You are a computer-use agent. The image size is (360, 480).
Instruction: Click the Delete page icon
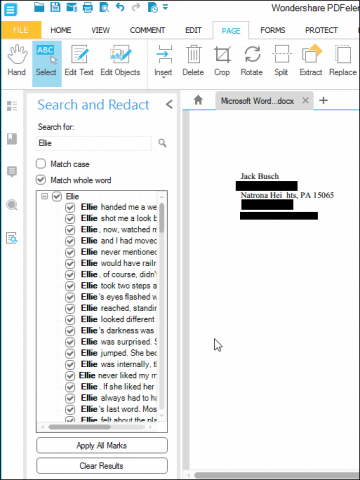click(193, 61)
